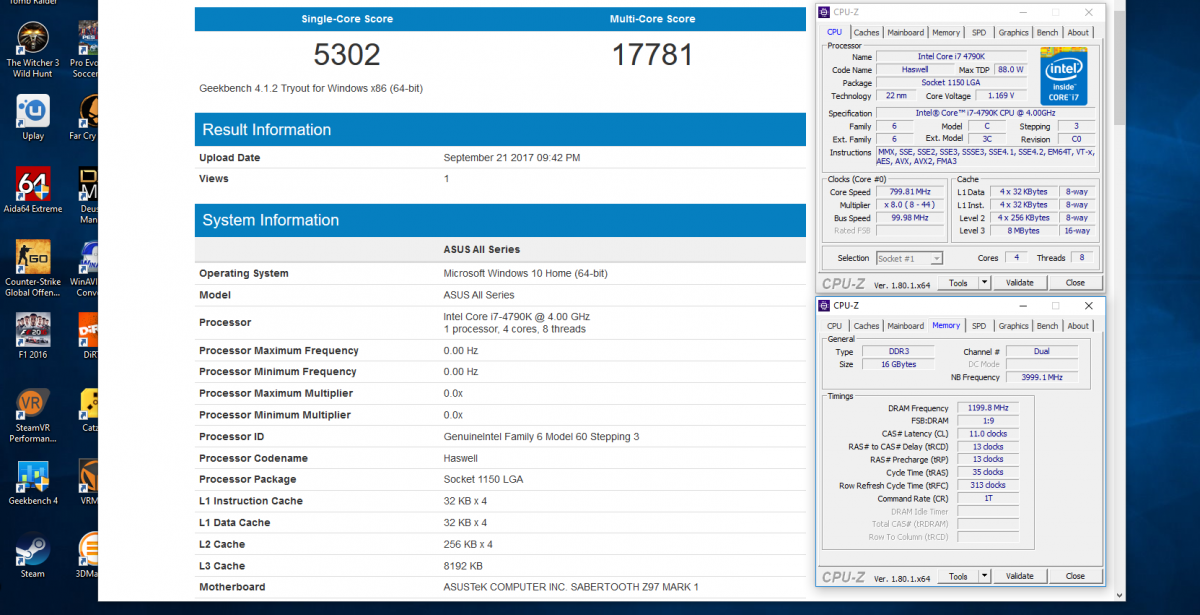This screenshot has width=1200, height=615.
Task: Switch to Mainboard tab in the CPU-Z processor window
Action: tap(905, 32)
